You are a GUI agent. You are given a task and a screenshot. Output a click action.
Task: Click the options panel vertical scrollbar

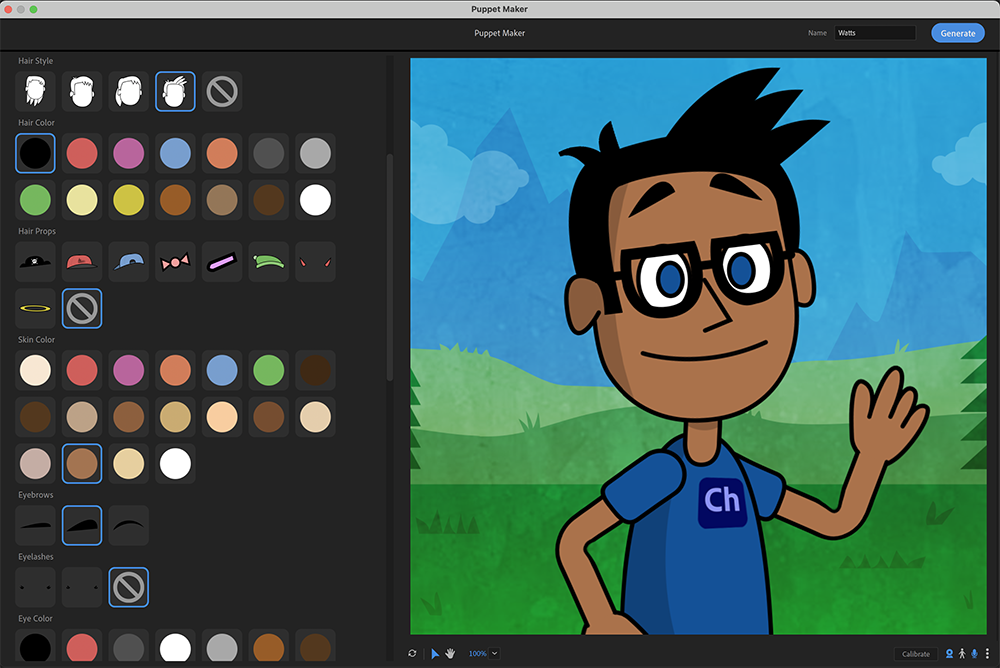pos(390,267)
